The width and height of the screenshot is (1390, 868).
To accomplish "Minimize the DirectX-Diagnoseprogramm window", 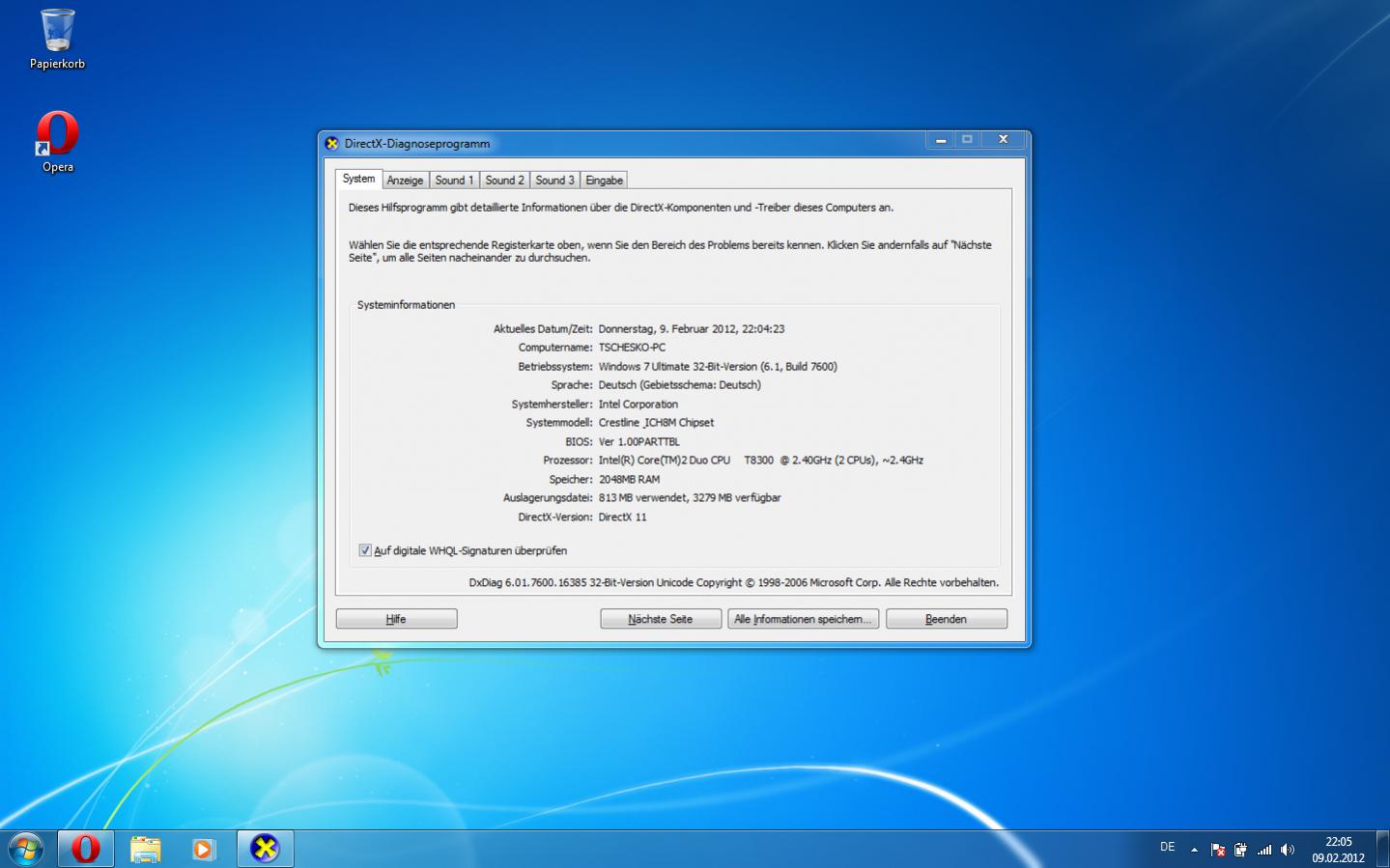I will pyautogui.click(x=940, y=140).
